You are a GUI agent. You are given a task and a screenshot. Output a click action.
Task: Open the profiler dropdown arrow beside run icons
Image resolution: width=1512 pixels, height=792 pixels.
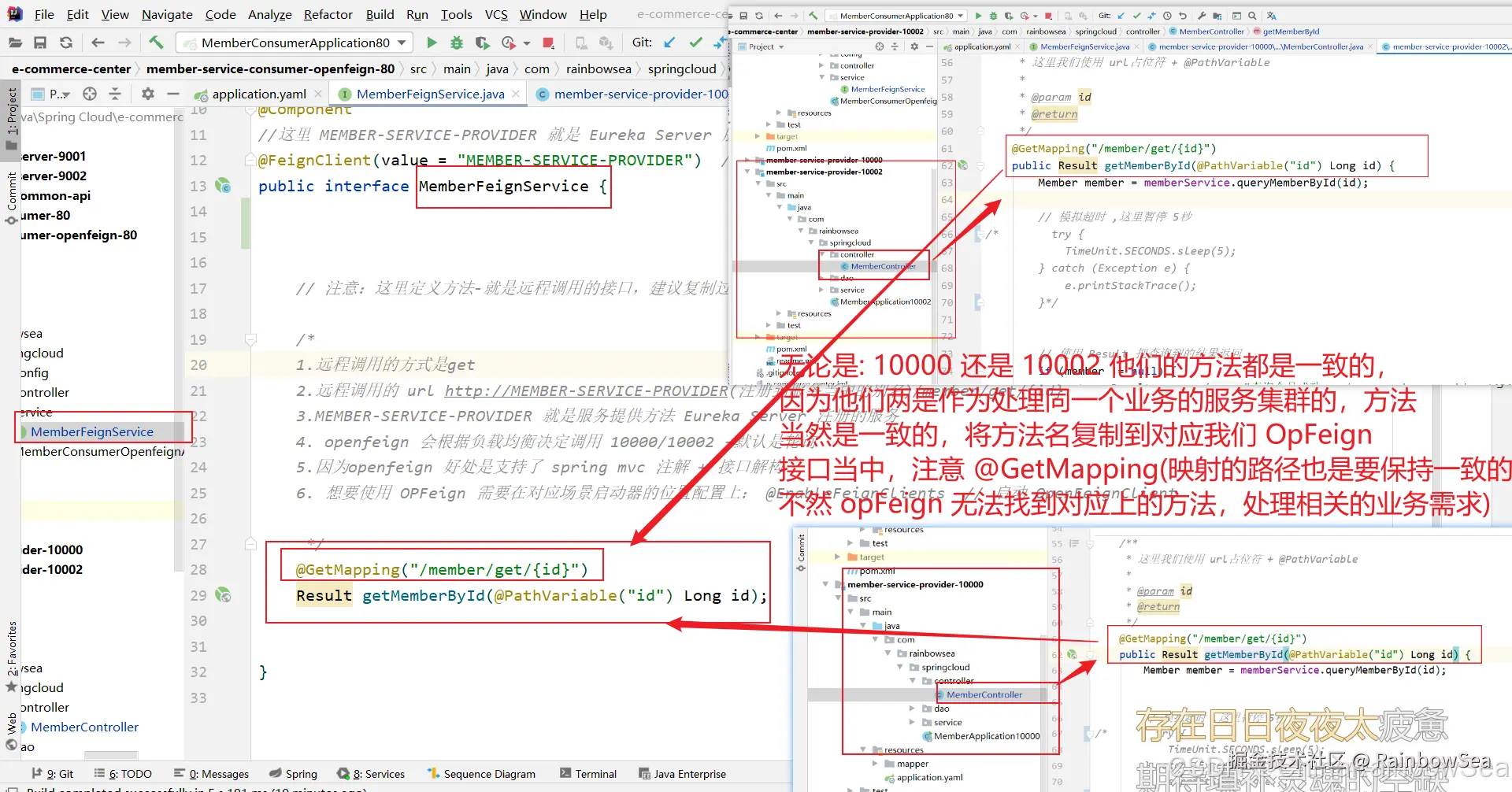point(526,43)
